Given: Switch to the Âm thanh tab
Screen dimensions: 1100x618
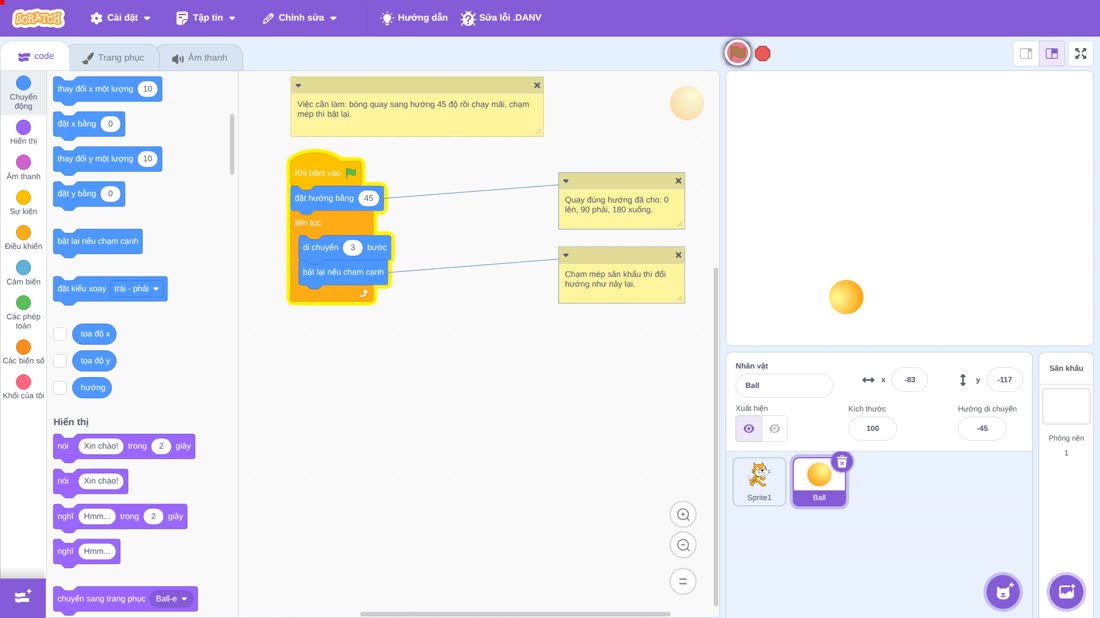Looking at the screenshot, I should (x=200, y=58).
